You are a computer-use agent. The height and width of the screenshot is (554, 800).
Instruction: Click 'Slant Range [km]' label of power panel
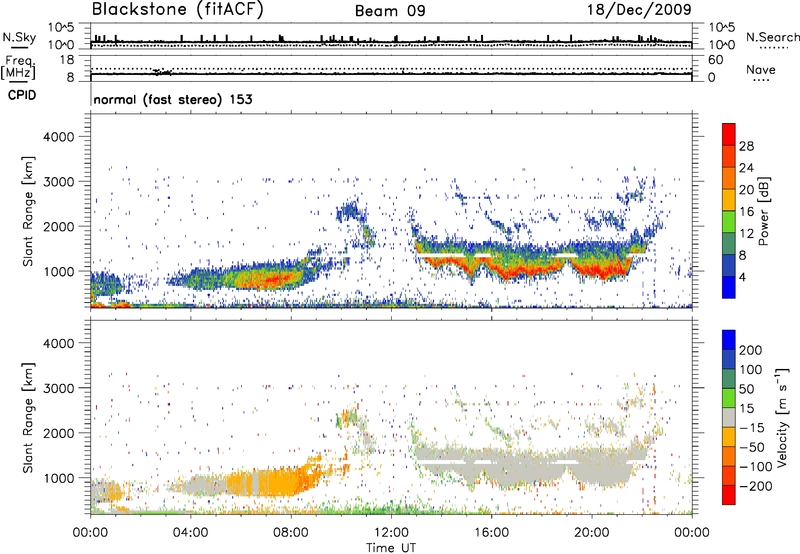pyautogui.click(x=28, y=211)
